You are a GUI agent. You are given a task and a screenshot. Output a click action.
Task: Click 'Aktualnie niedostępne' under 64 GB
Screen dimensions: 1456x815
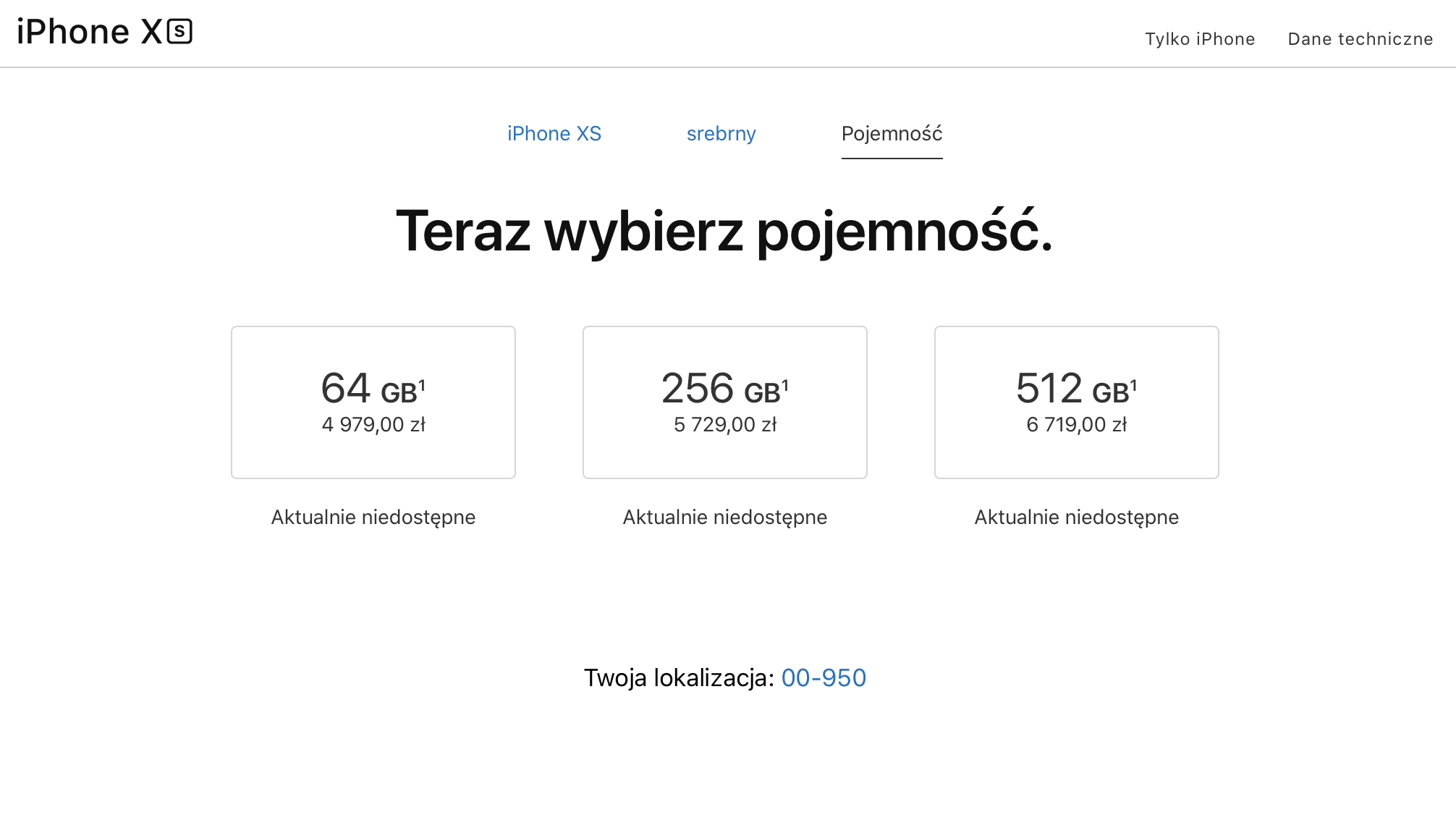[373, 518]
